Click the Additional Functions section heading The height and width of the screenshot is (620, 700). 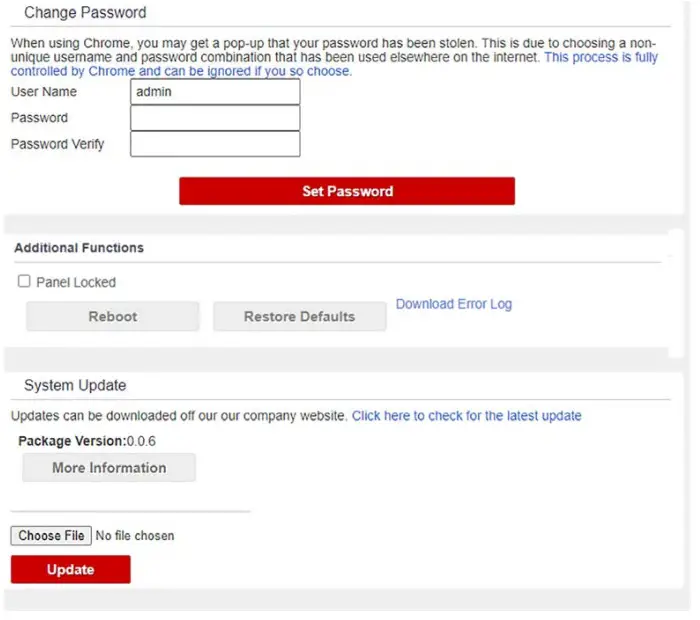click(79, 248)
